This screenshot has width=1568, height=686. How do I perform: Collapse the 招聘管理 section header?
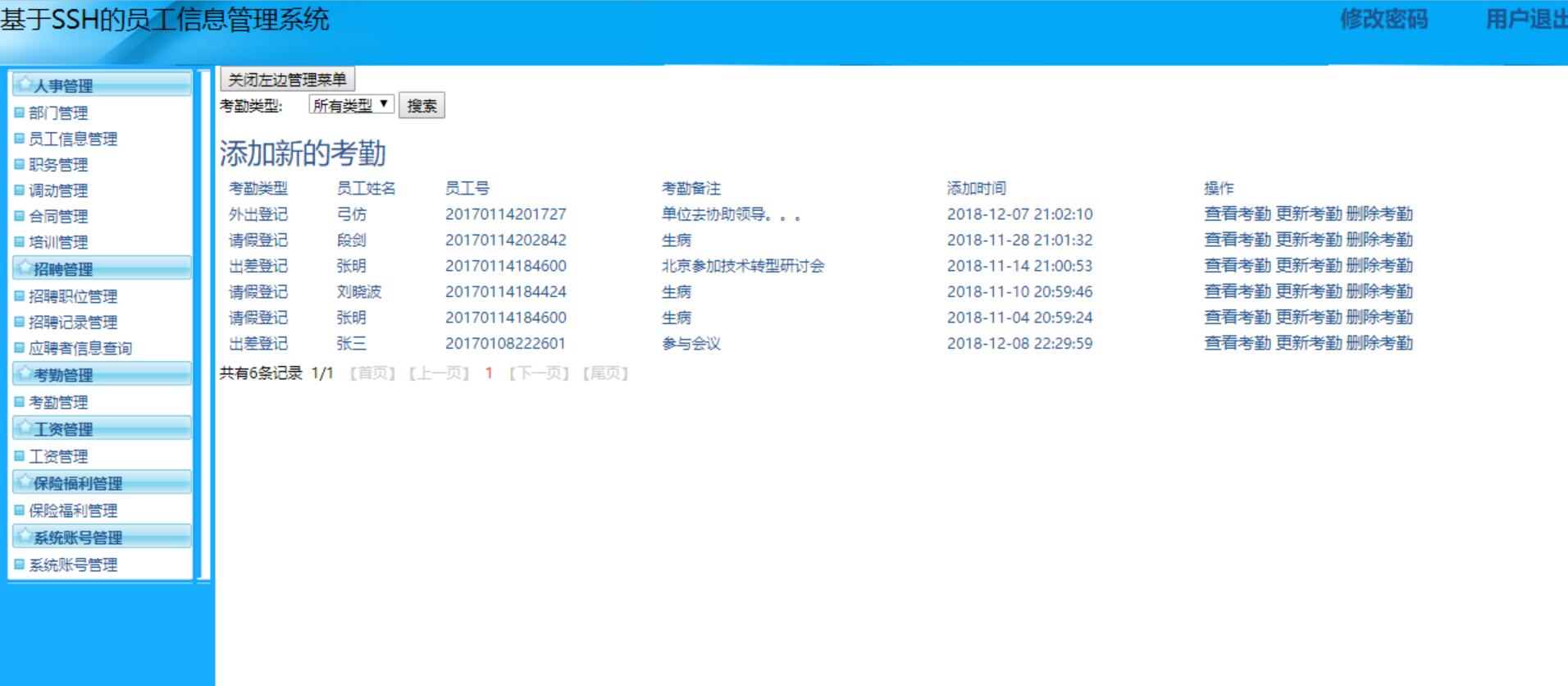coord(102,268)
